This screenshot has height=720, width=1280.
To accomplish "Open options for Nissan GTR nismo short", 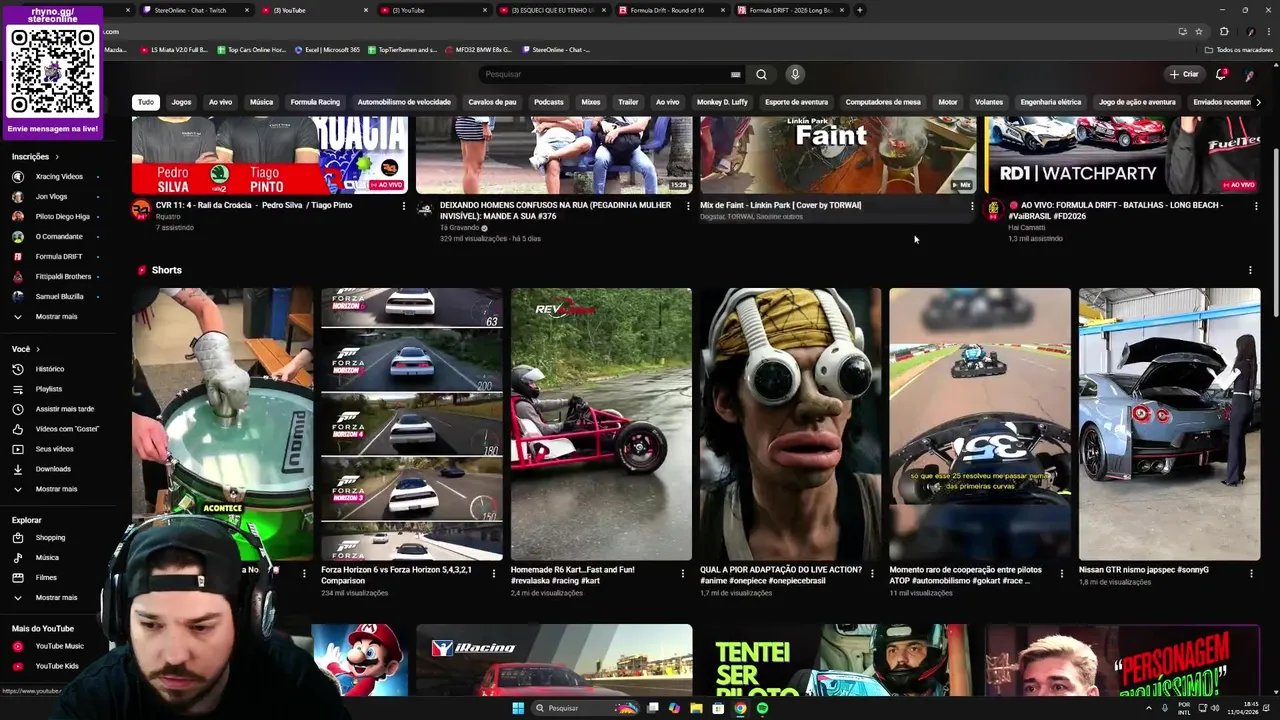I will (x=1251, y=573).
